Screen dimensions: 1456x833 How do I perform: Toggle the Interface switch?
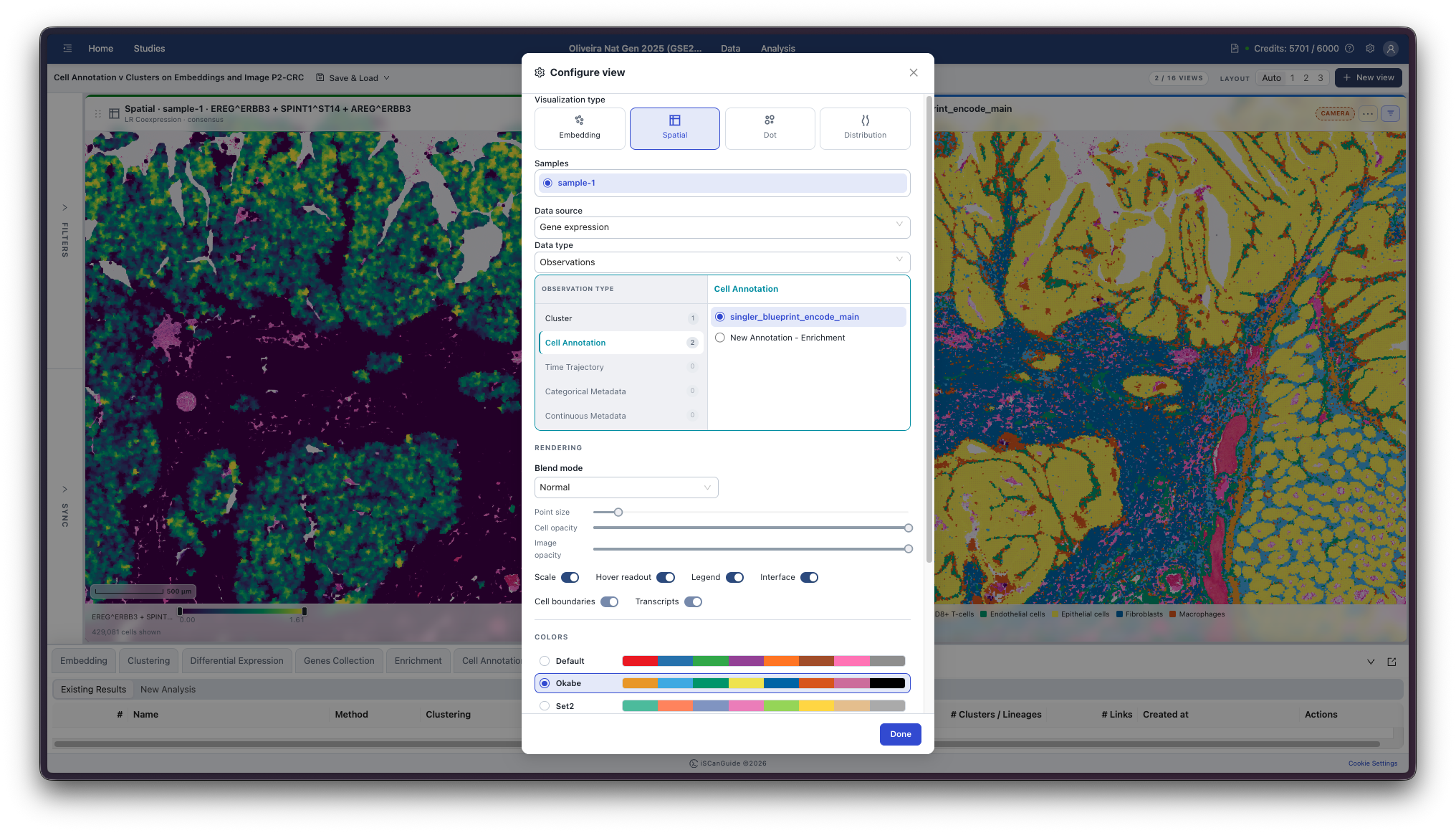point(810,578)
